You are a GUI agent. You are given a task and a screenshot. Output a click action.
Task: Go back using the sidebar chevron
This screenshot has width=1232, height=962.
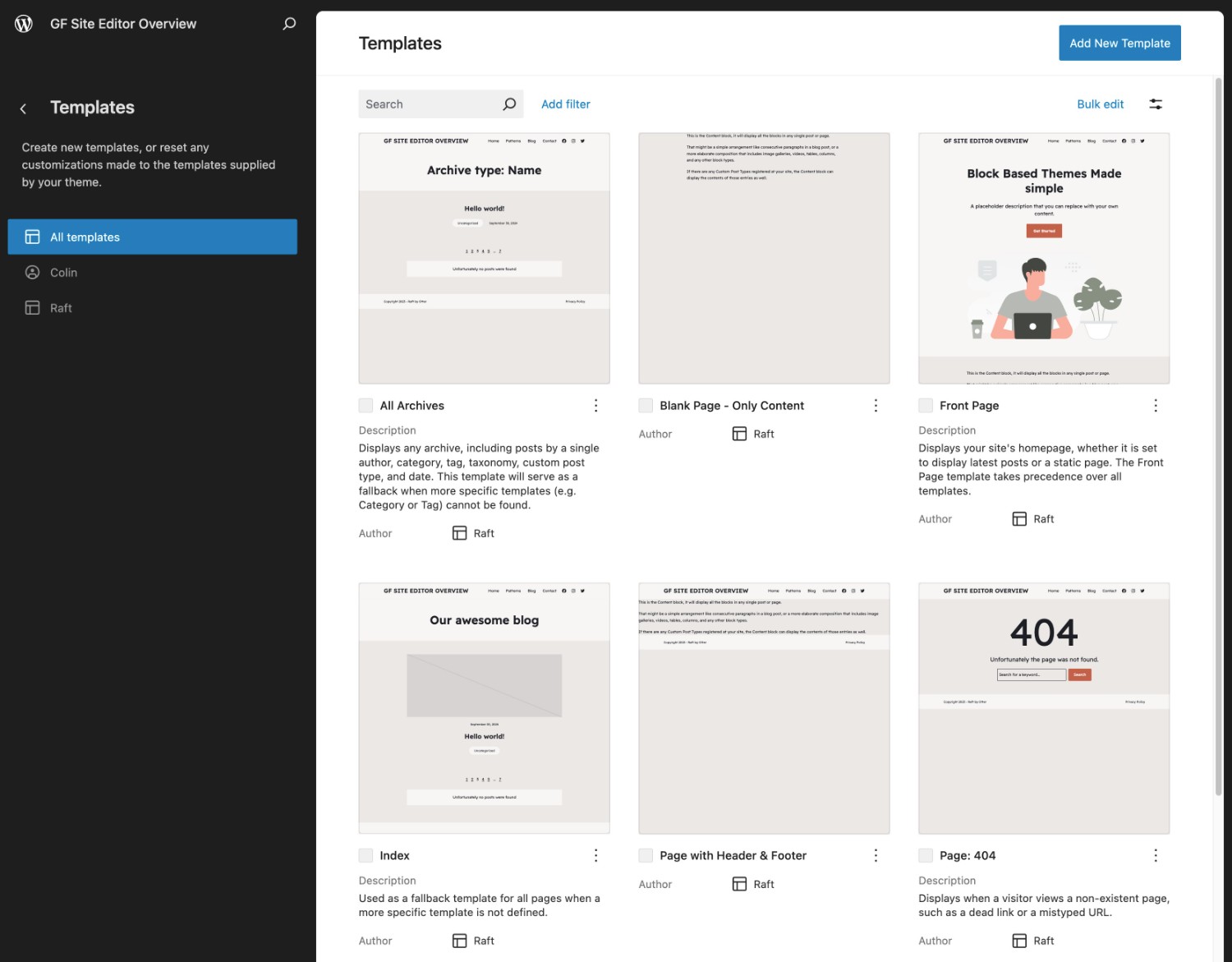pos(23,108)
